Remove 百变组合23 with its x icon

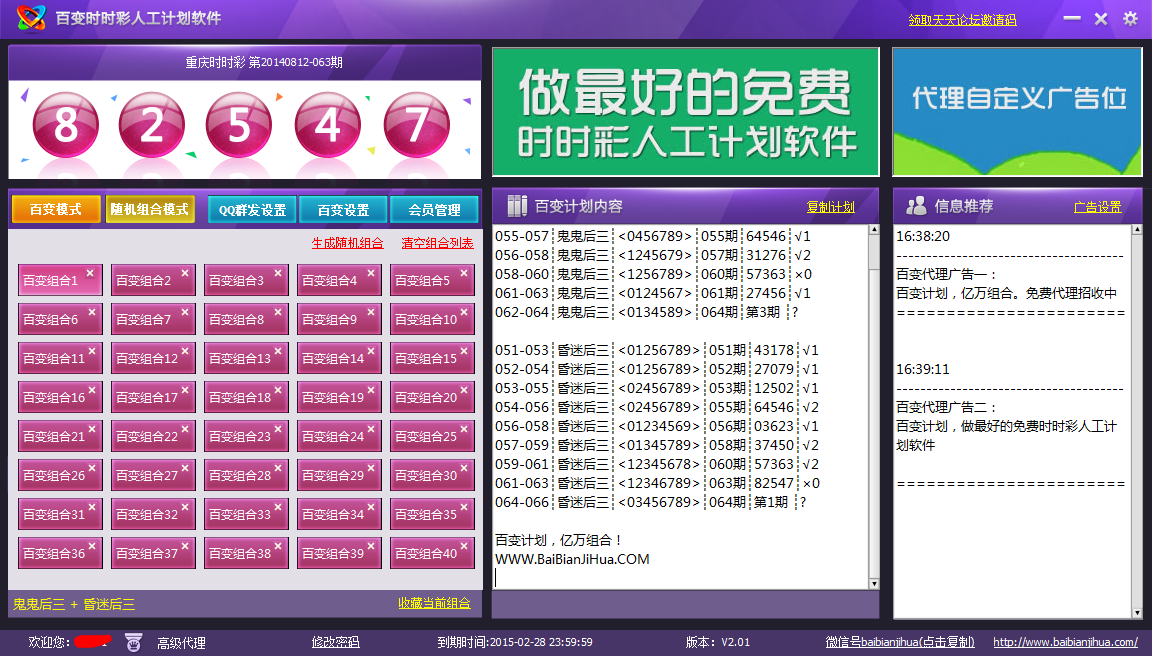278,429
